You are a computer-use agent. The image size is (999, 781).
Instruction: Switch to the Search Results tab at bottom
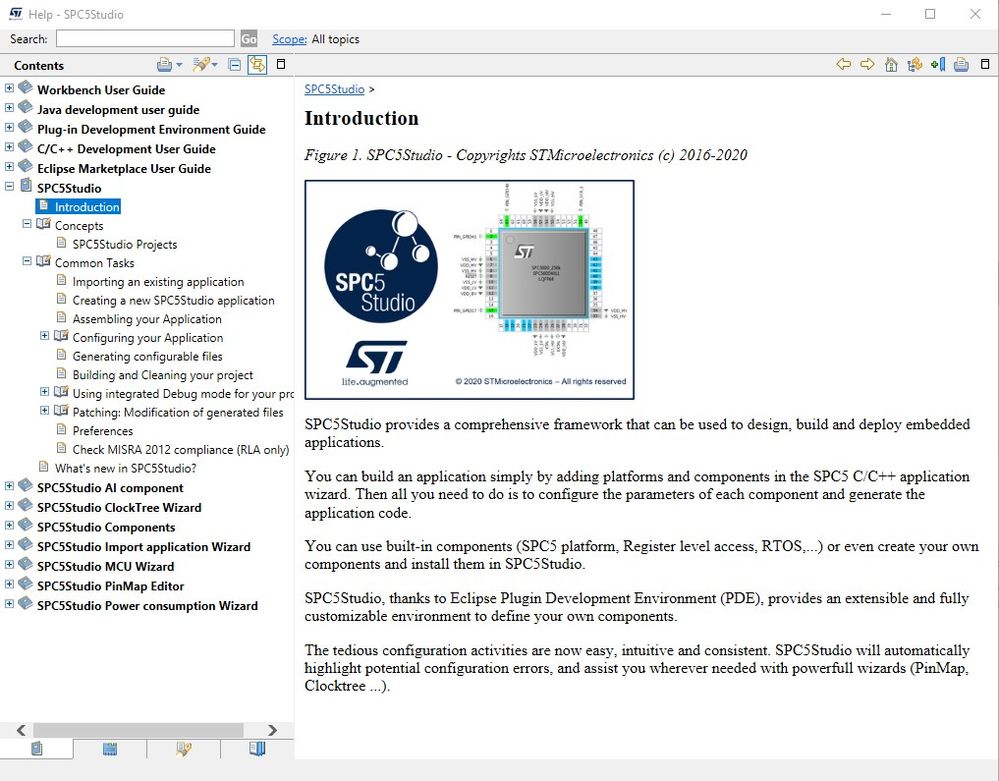[x=183, y=749]
